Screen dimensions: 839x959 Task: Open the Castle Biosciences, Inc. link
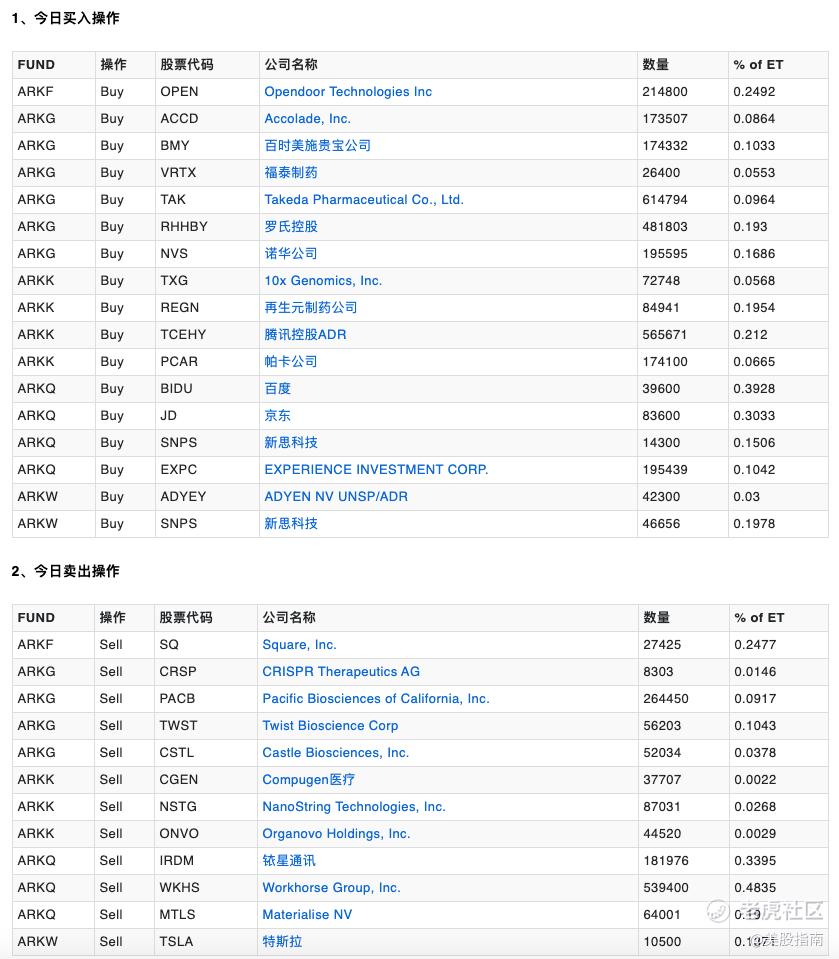click(336, 752)
